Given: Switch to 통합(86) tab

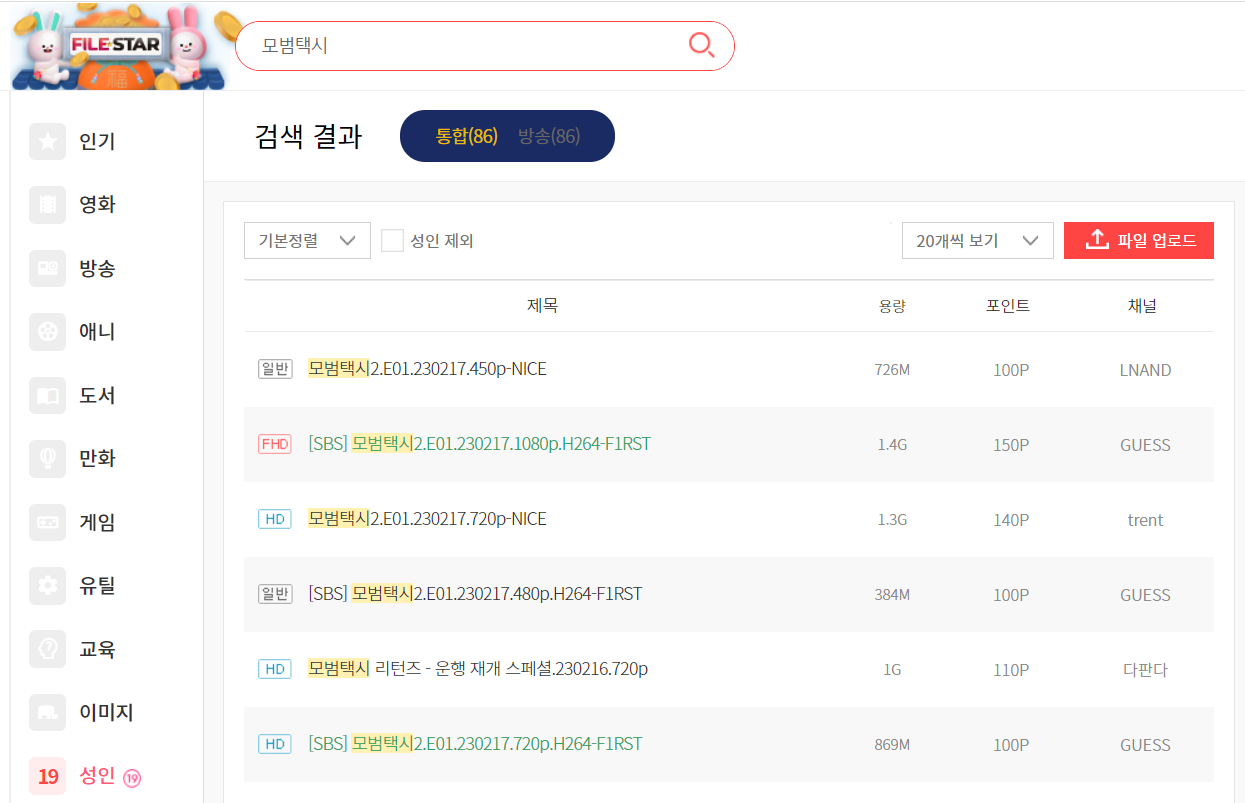Looking at the screenshot, I should click(466, 136).
